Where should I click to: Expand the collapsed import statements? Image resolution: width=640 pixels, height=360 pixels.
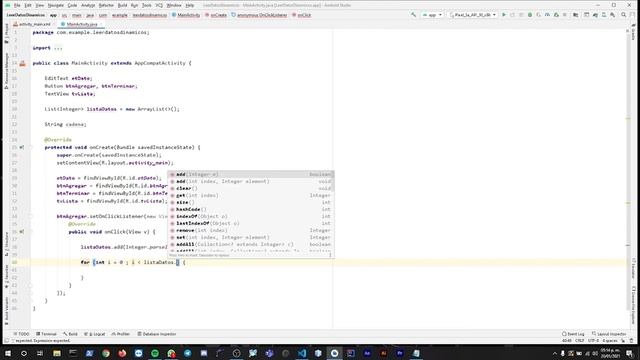tap(58, 48)
